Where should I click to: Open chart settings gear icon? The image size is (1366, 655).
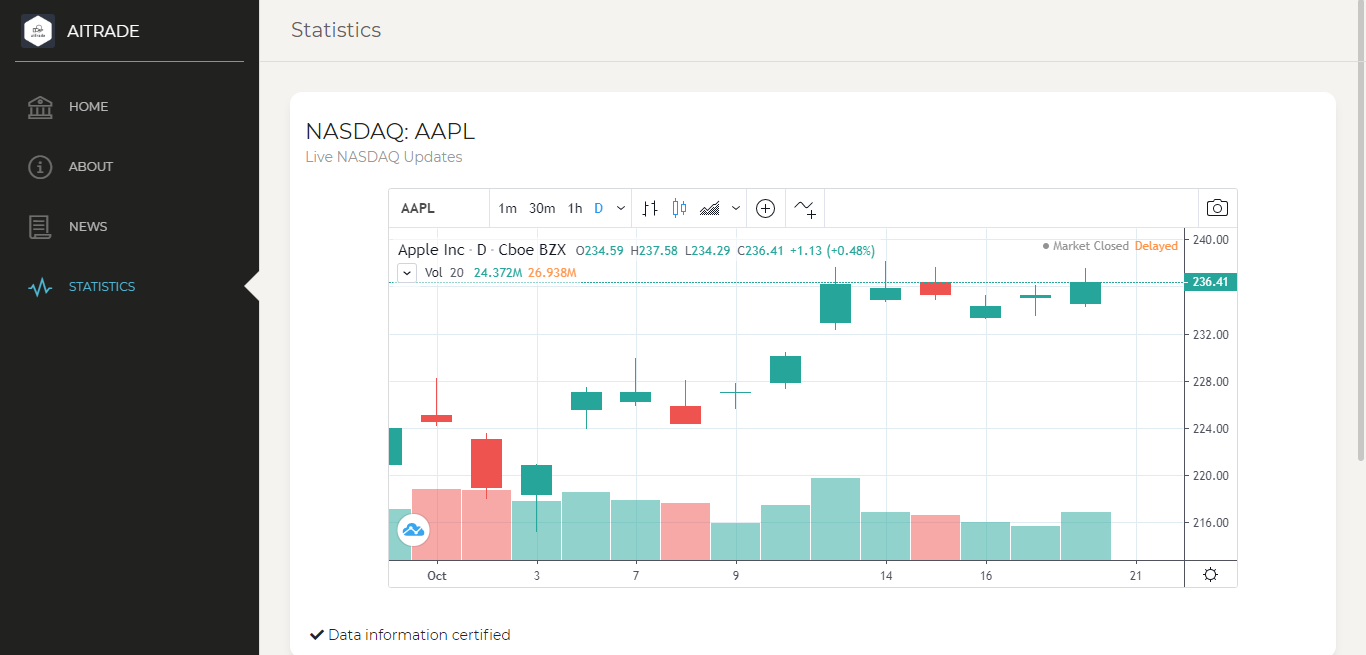coord(1210,574)
